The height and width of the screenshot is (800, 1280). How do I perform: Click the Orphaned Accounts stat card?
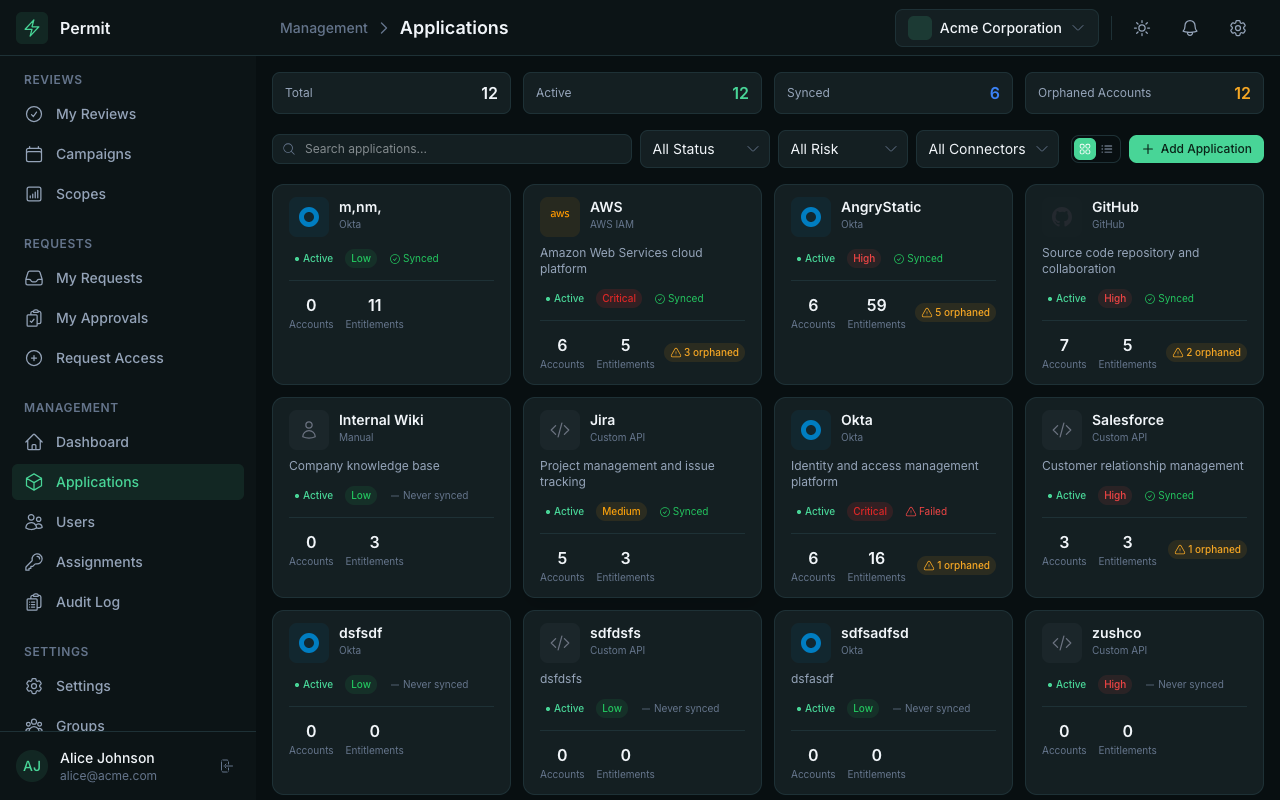(x=1143, y=92)
